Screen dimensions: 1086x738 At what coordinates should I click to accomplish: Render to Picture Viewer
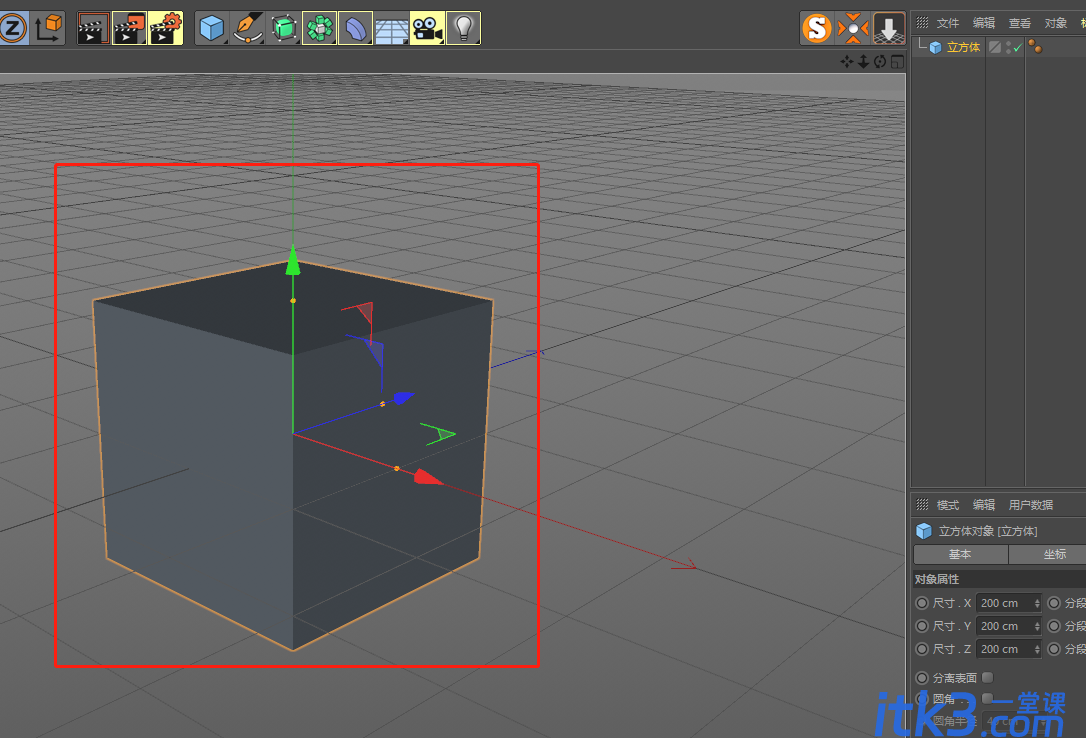pos(130,28)
